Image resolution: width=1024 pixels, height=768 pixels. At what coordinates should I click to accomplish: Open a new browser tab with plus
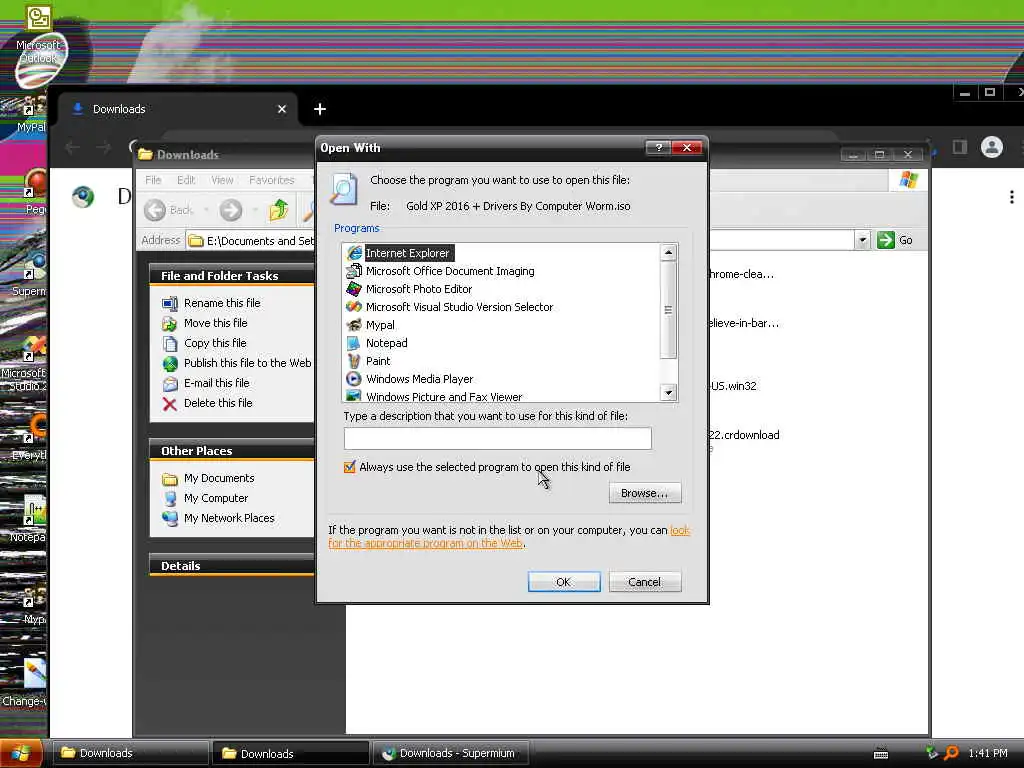319,109
